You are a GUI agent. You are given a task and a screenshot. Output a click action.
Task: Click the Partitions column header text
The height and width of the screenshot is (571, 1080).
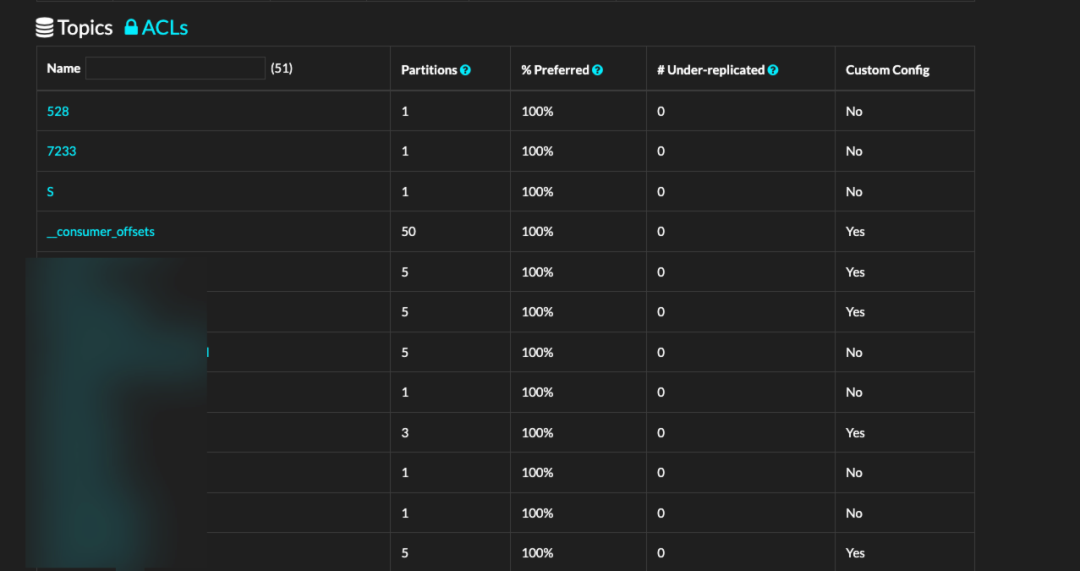pyautogui.click(x=429, y=70)
